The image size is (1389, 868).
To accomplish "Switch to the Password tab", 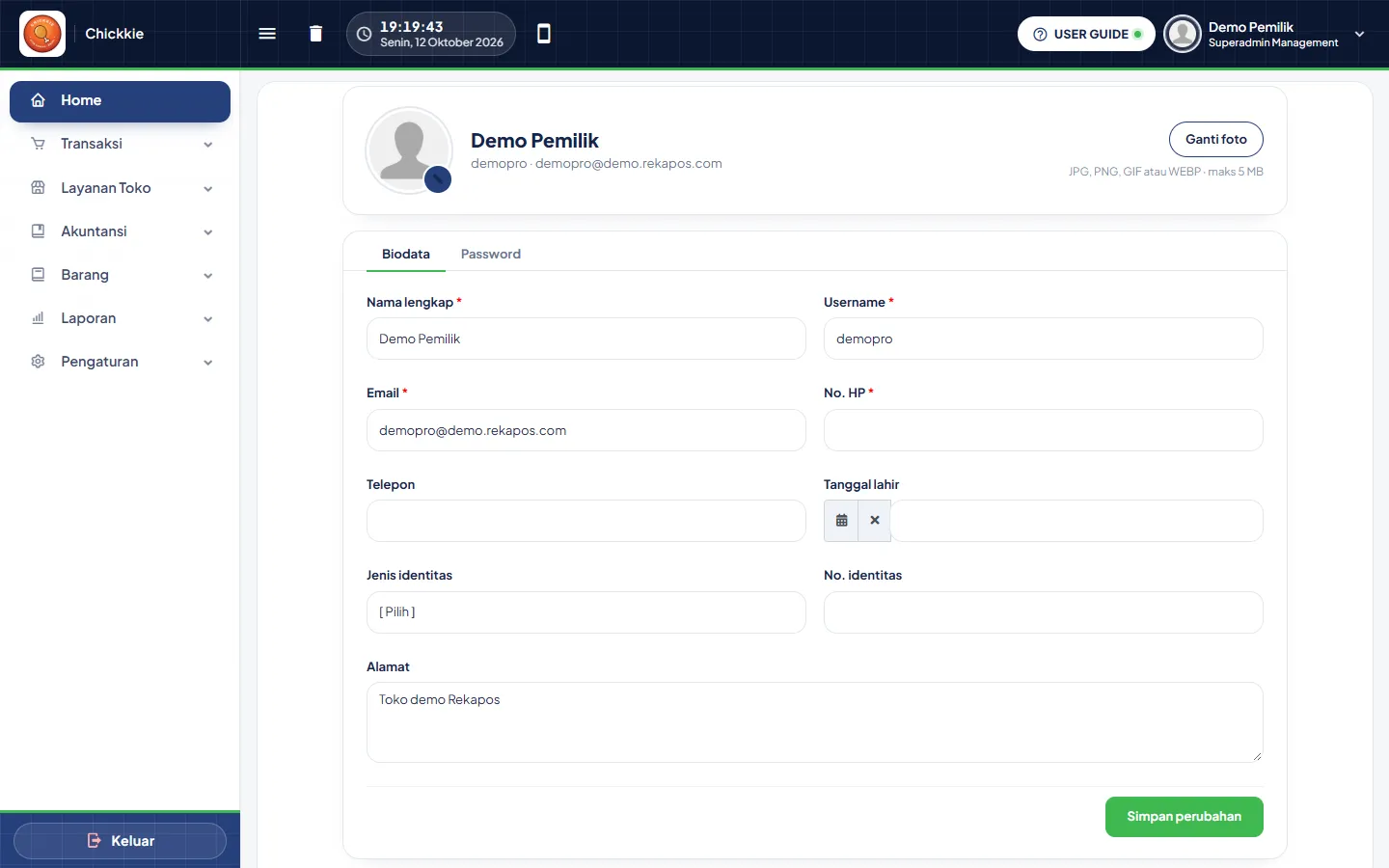I will 491,254.
